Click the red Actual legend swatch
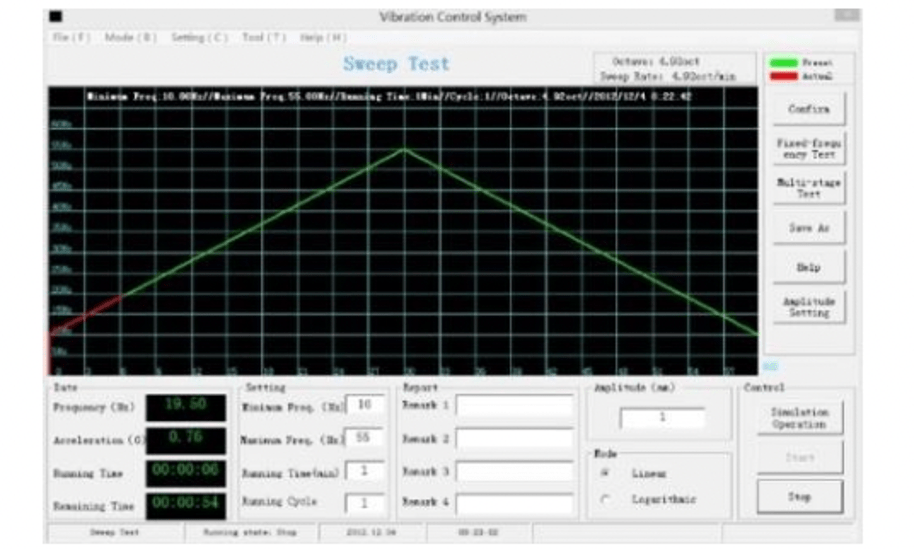Screen dimensions: 914x549 784,75
